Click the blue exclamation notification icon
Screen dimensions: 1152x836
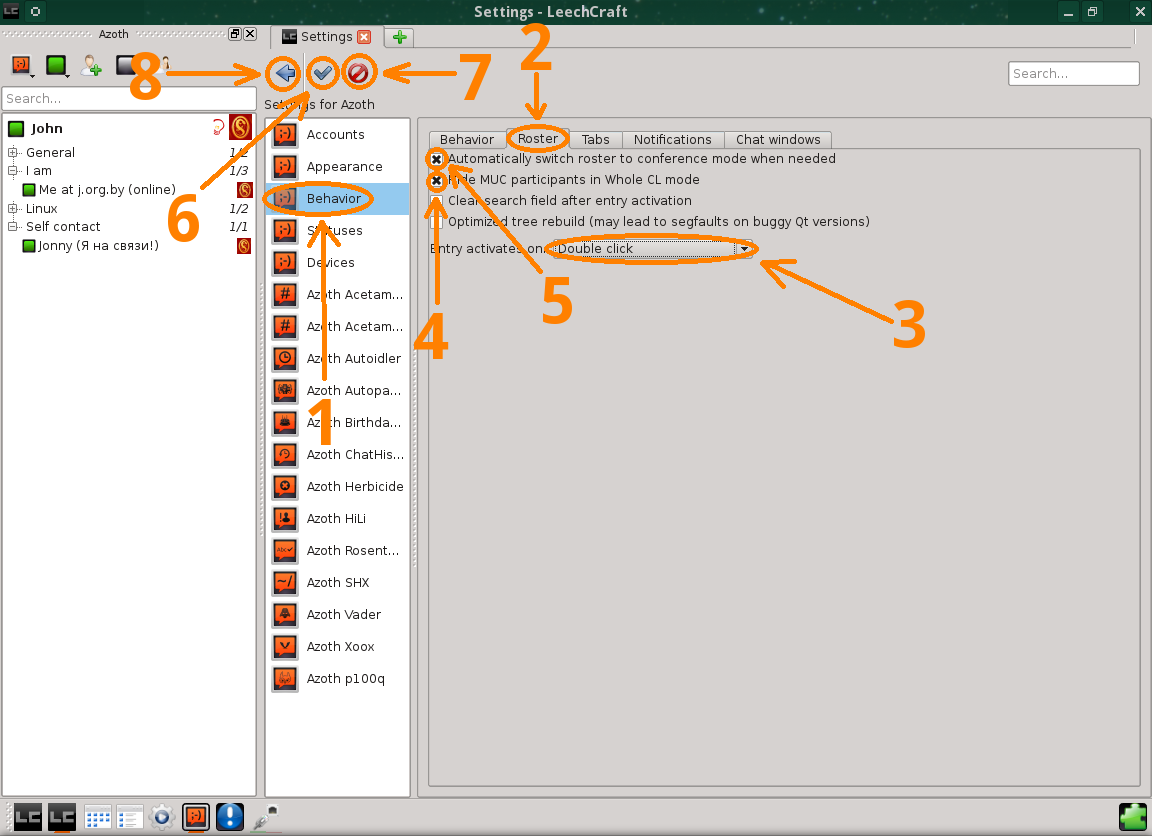click(230, 817)
